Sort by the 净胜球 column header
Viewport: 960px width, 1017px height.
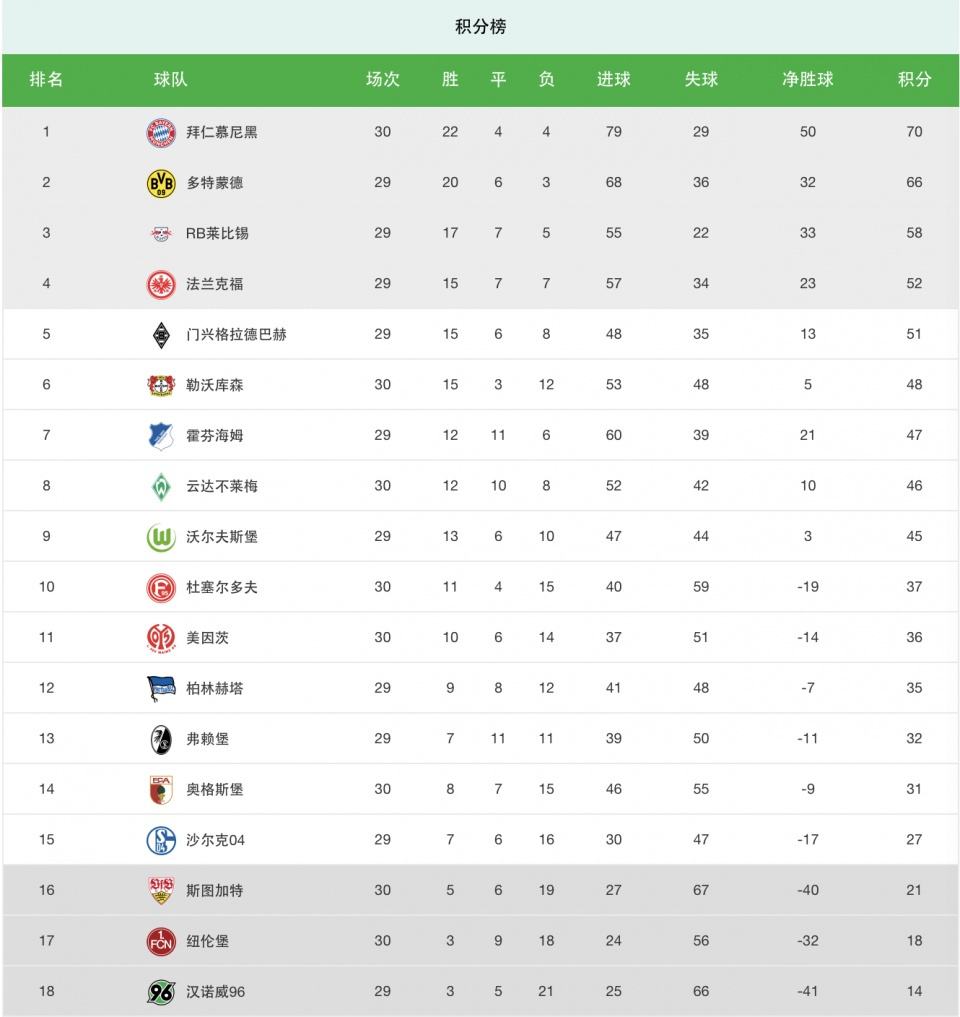tap(808, 80)
